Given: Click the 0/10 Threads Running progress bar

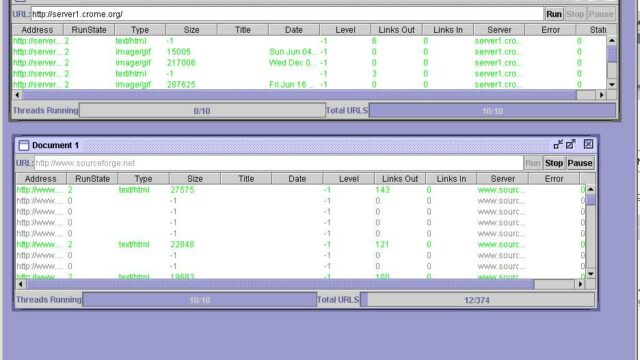Looking at the screenshot, I should 202,111.
